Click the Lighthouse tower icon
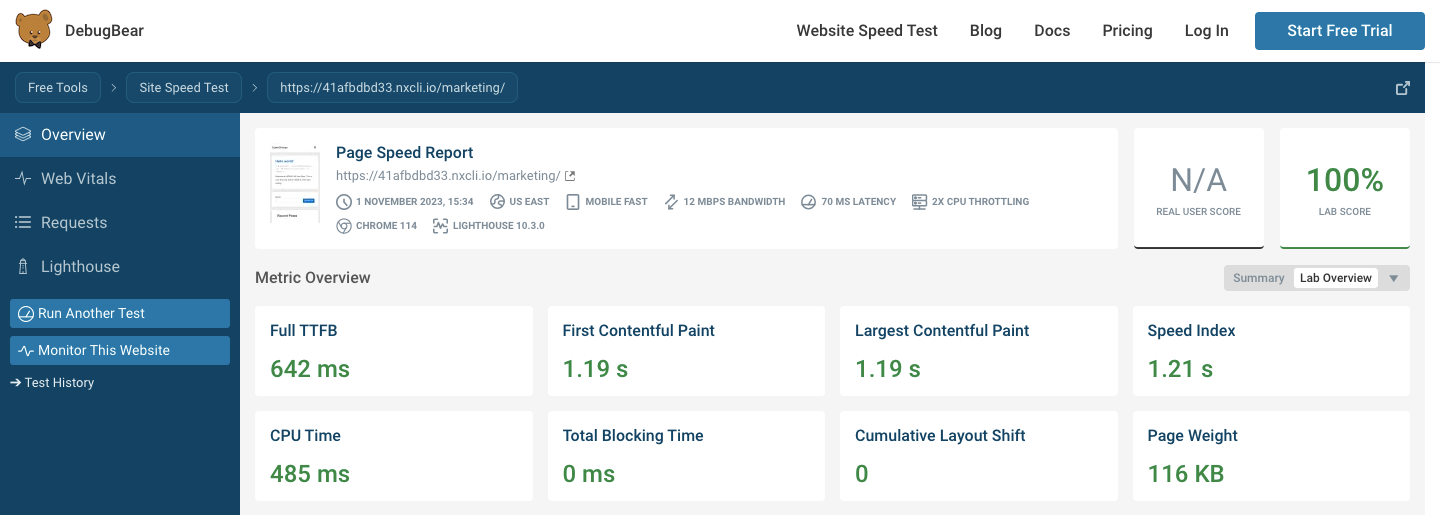 pyautogui.click(x=23, y=267)
